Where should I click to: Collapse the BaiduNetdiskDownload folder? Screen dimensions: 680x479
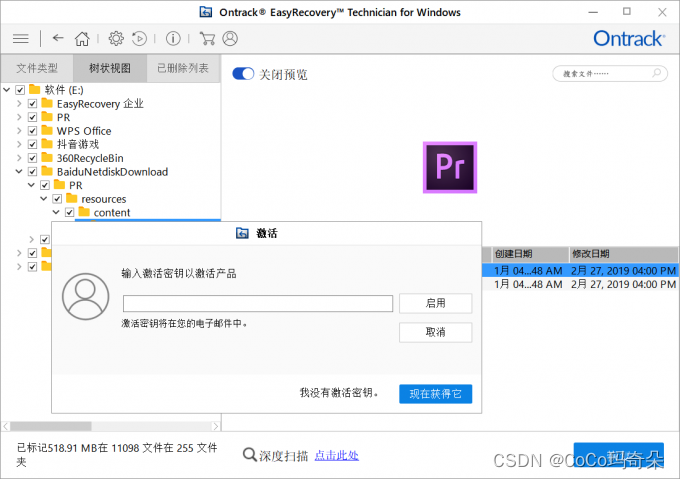coord(19,171)
